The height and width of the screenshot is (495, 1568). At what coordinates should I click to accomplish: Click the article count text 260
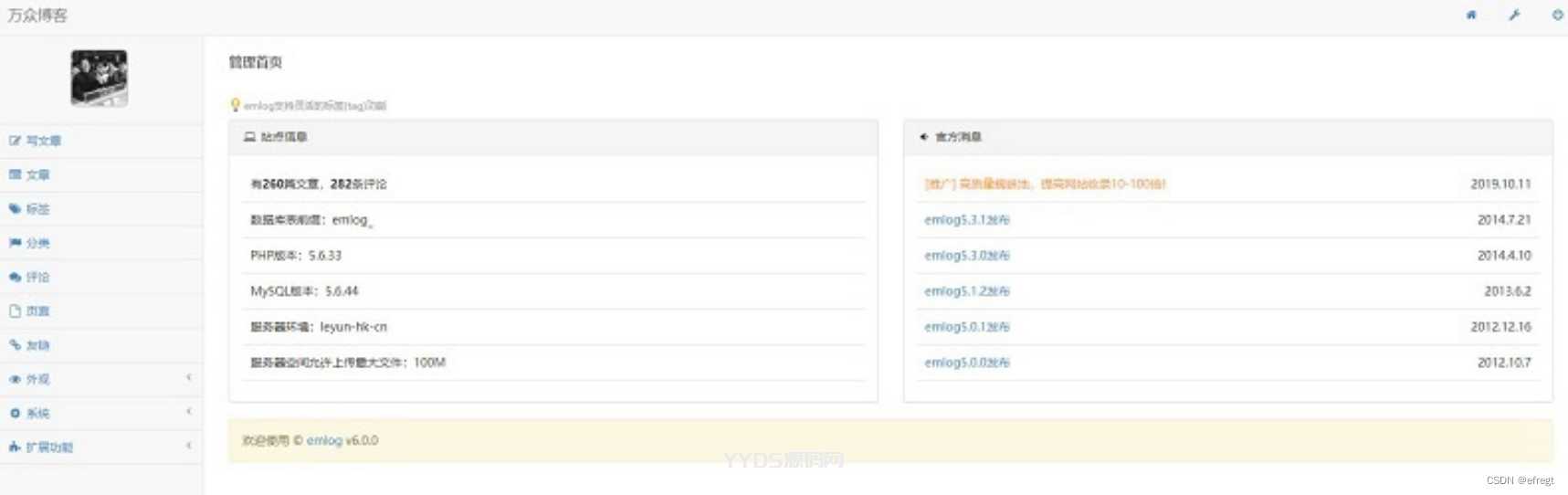click(273, 184)
